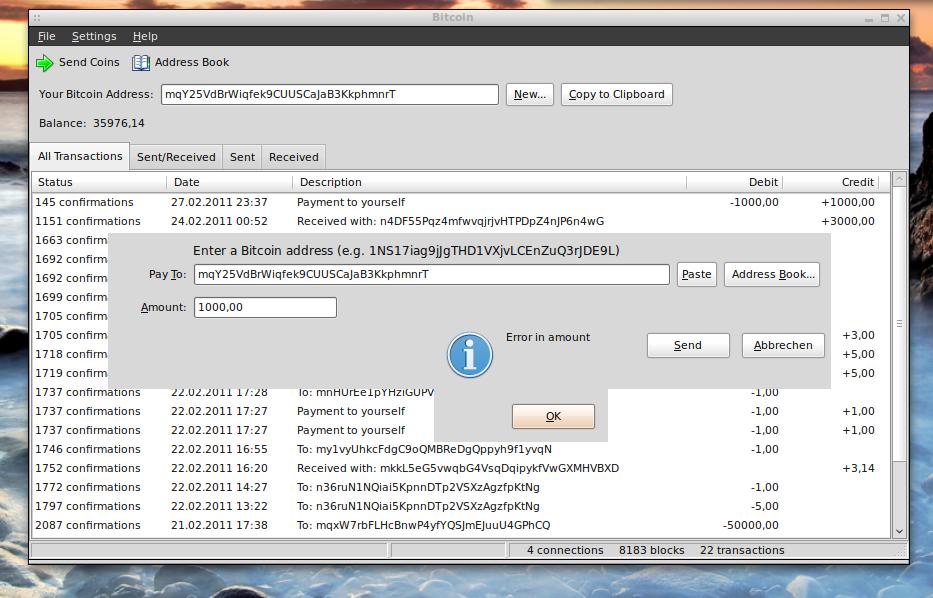The width and height of the screenshot is (933, 598).
Task: Click the -1000,00 debit value
Action: 754,202
